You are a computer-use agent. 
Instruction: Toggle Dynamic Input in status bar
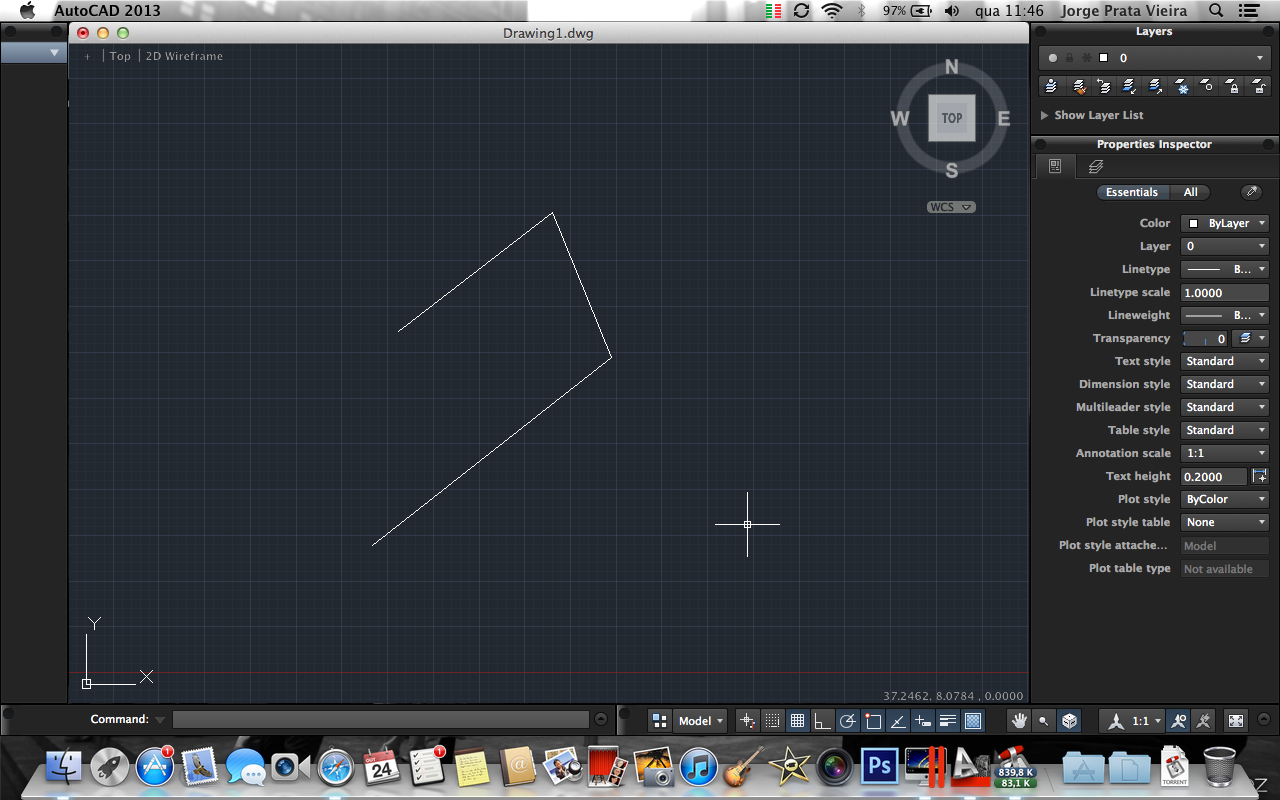coord(923,720)
